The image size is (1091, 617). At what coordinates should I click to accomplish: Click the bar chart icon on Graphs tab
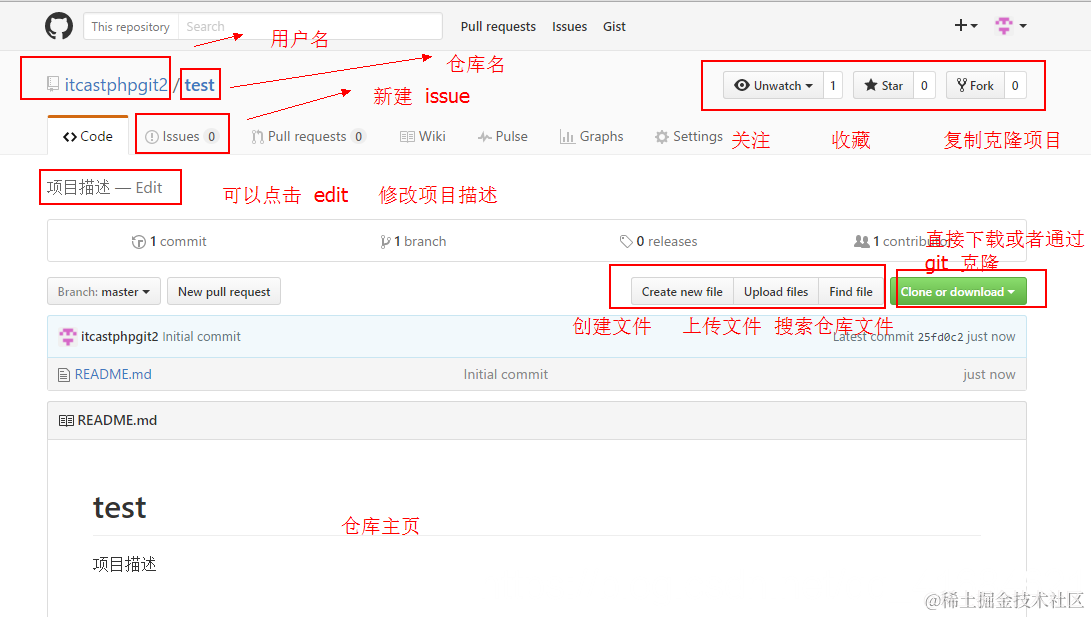(566, 136)
